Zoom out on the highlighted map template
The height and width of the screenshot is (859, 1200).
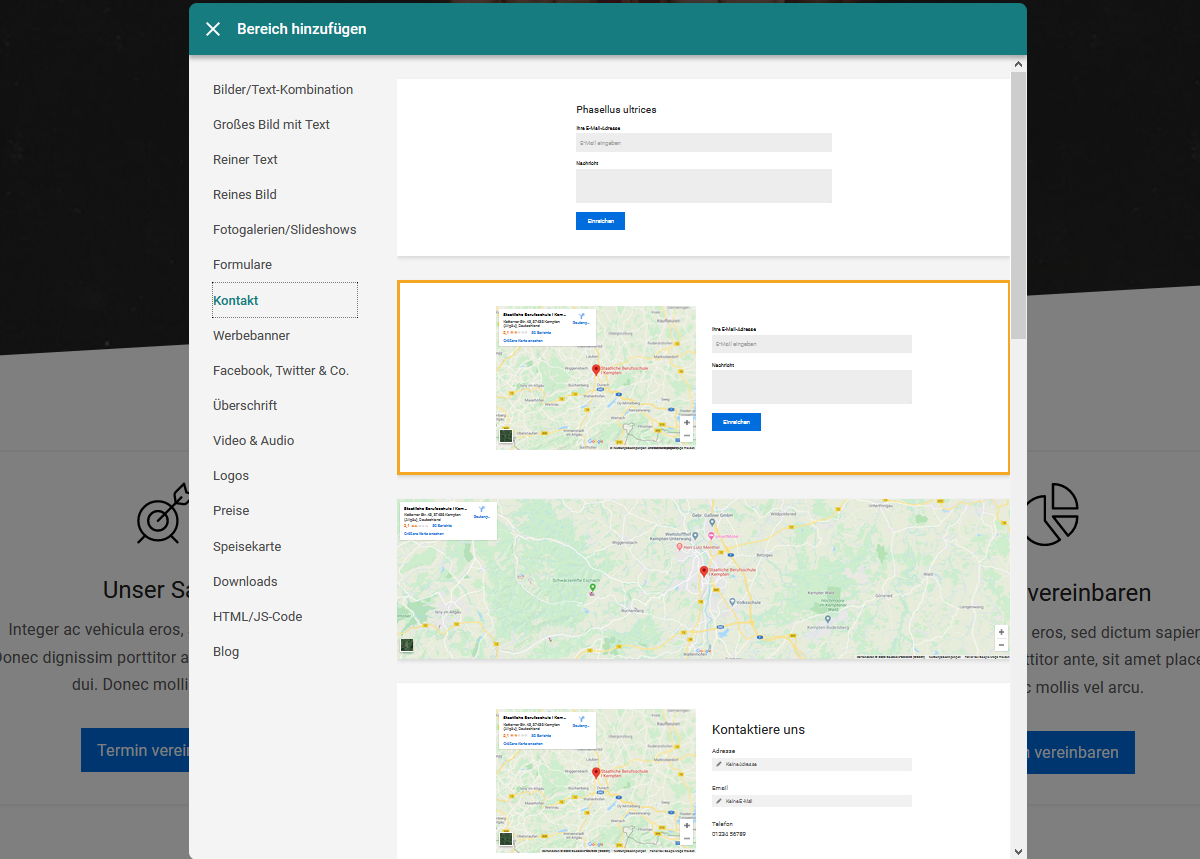687,436
